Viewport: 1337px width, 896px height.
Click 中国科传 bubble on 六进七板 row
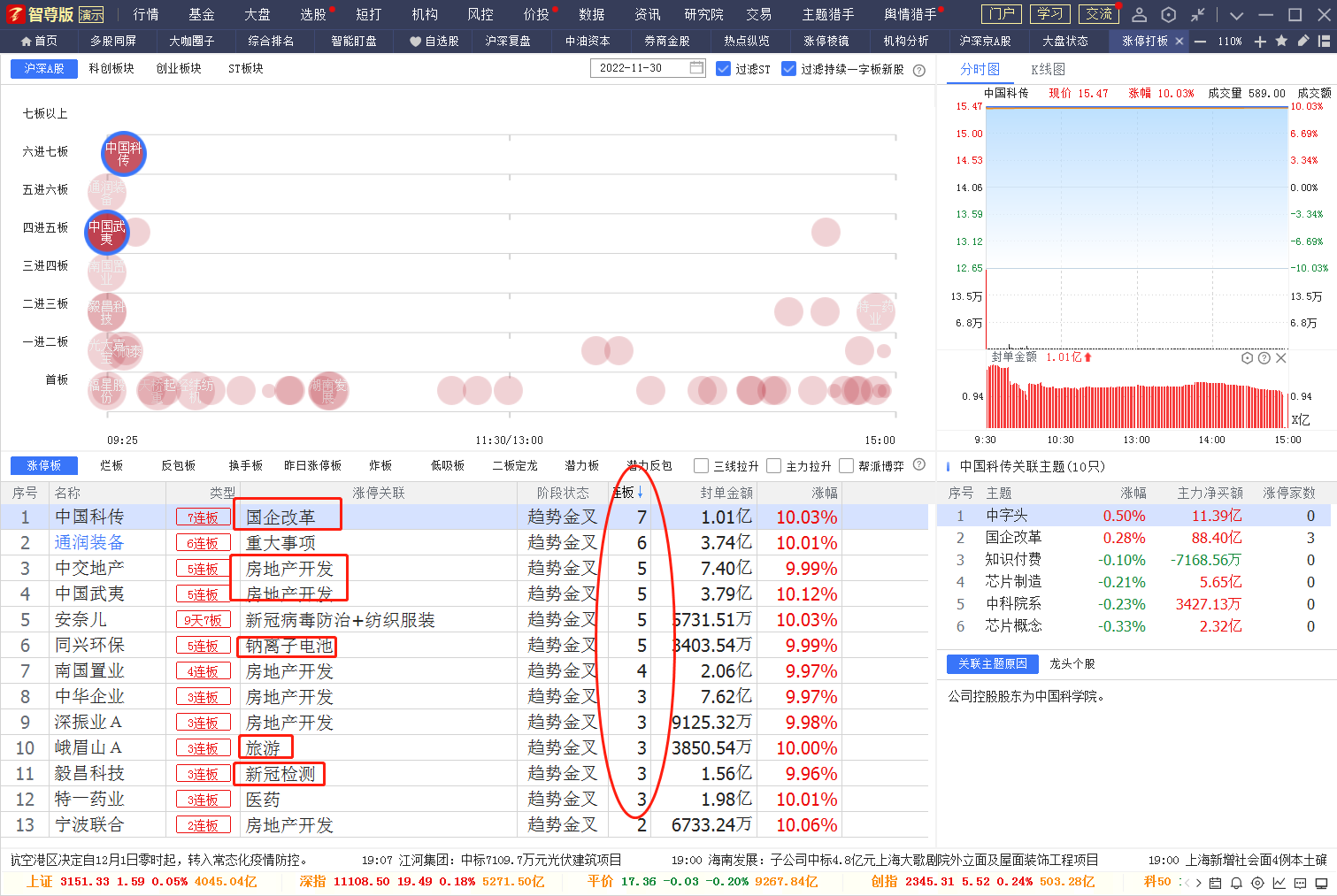pyautogui.click(x=124, y=153)
